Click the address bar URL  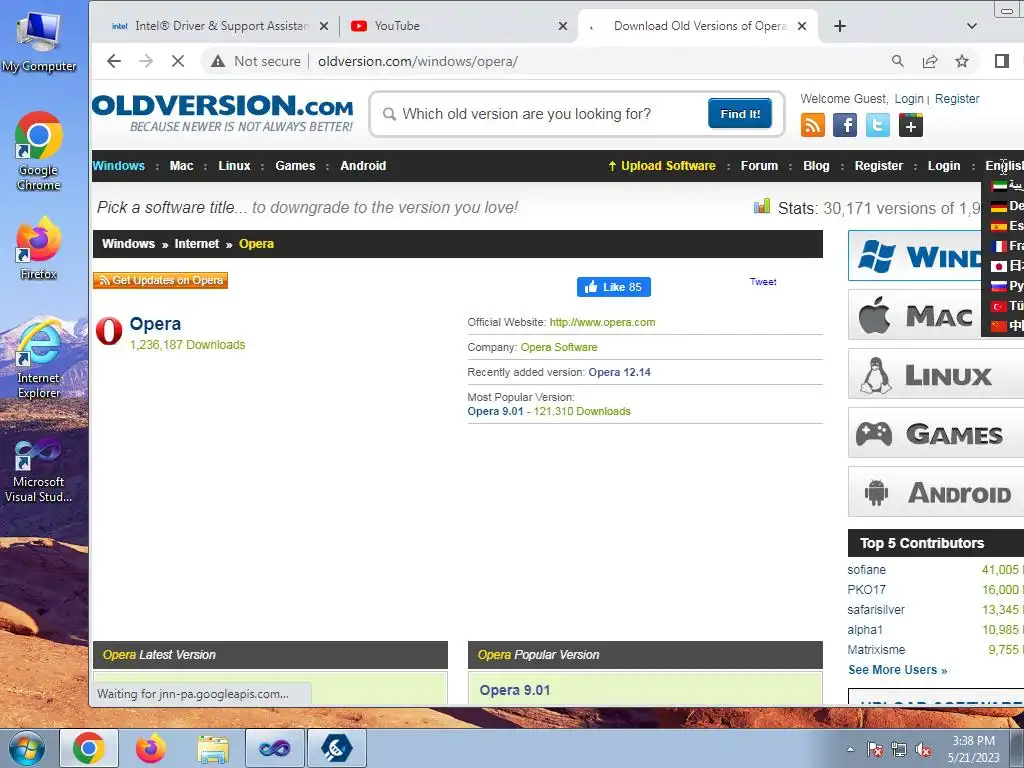click(x=418, y=61)
